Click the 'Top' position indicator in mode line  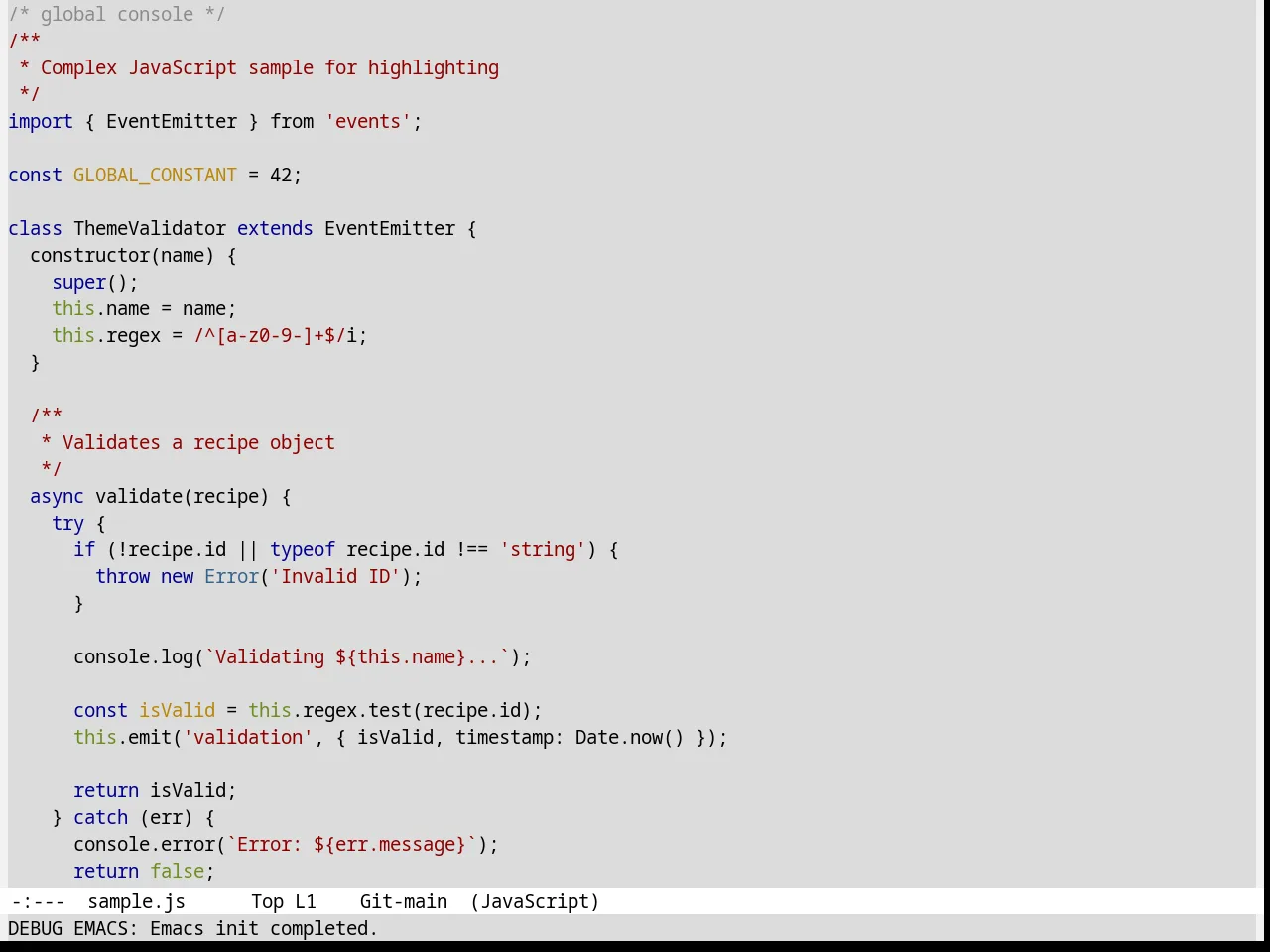[267, 901]
